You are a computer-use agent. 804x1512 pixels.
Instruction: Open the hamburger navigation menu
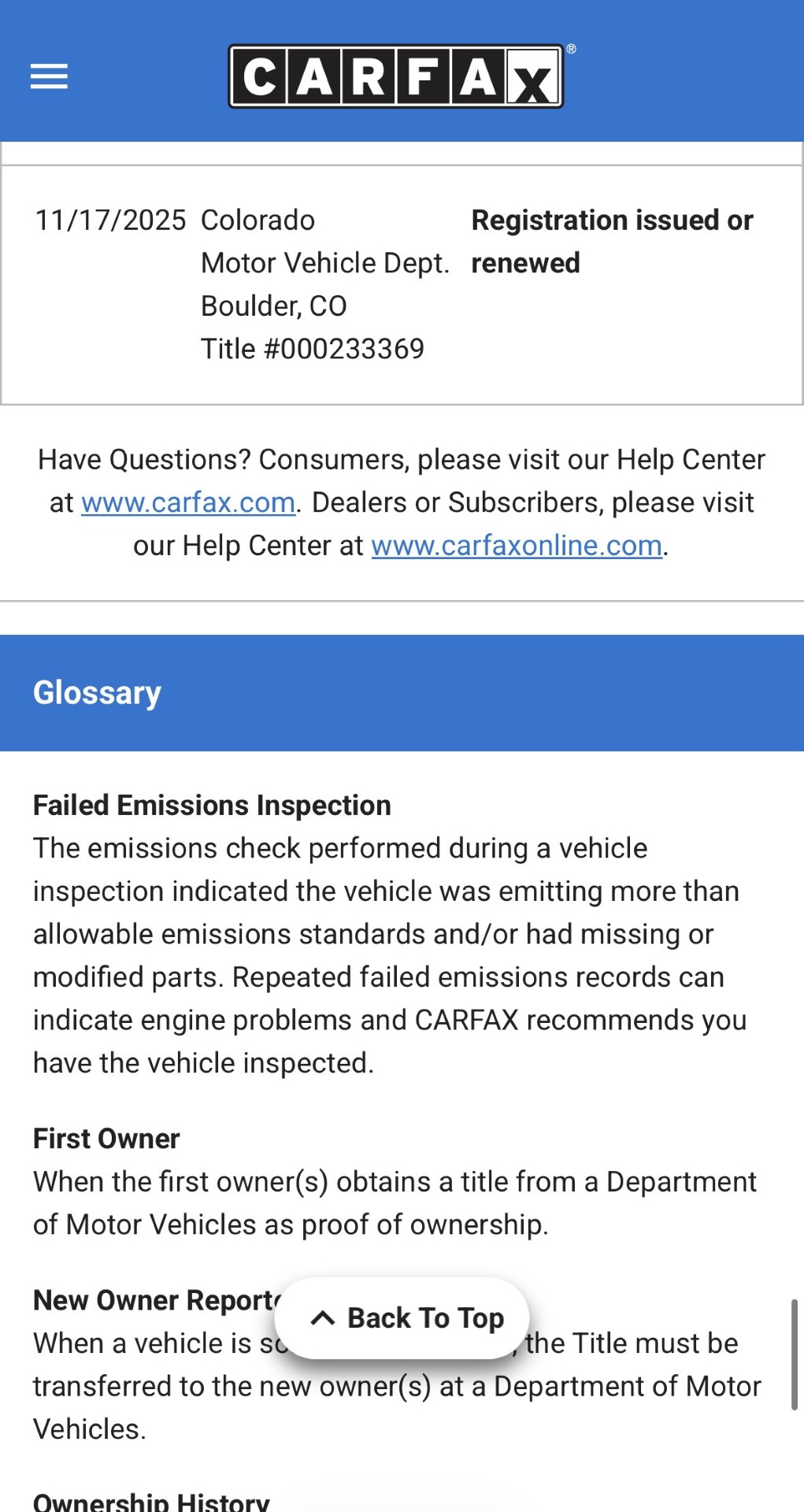pyautogui.click(x=49, y=76)
